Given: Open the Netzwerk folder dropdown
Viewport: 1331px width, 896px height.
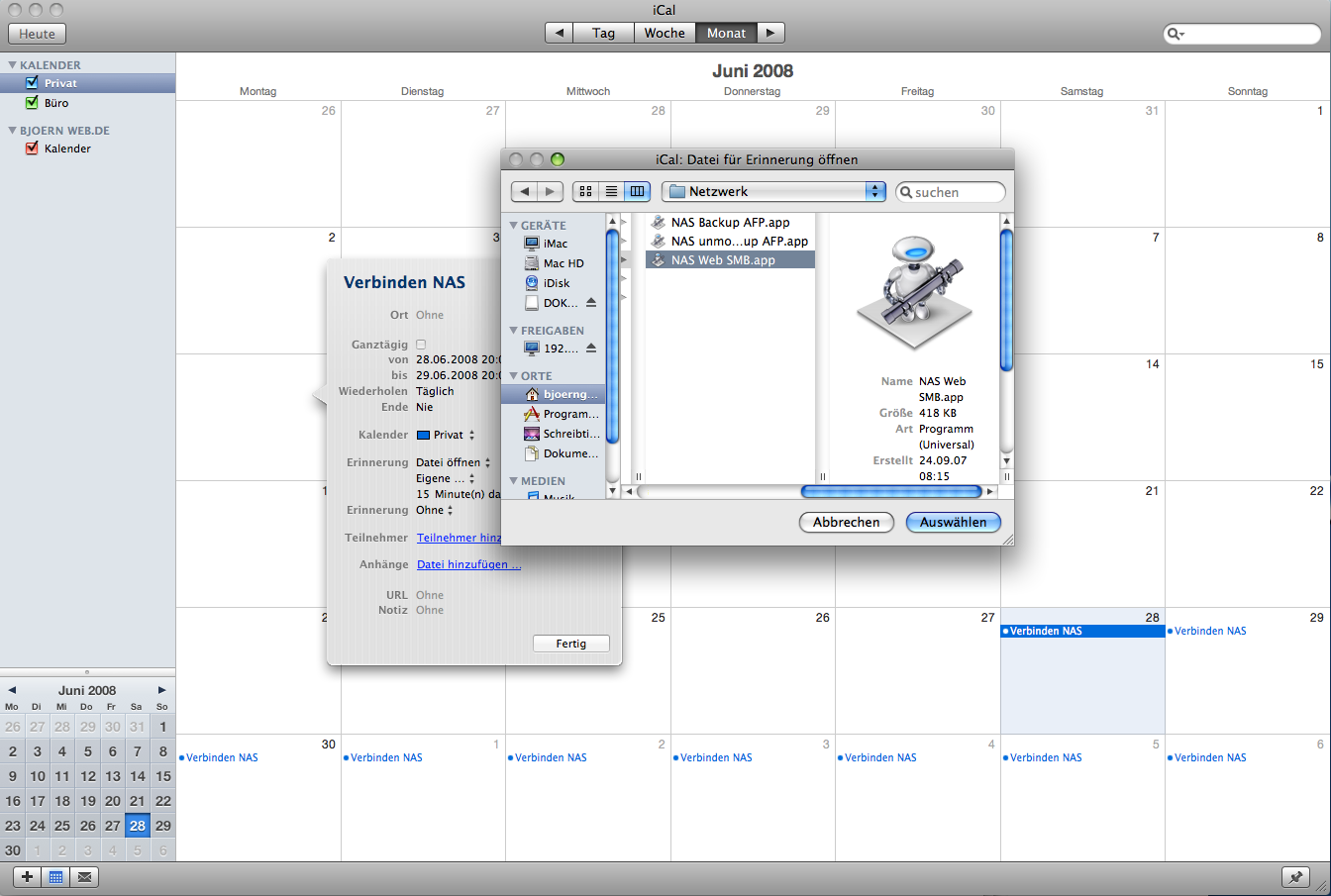Looking at the screenshot, I should point(773,191).
